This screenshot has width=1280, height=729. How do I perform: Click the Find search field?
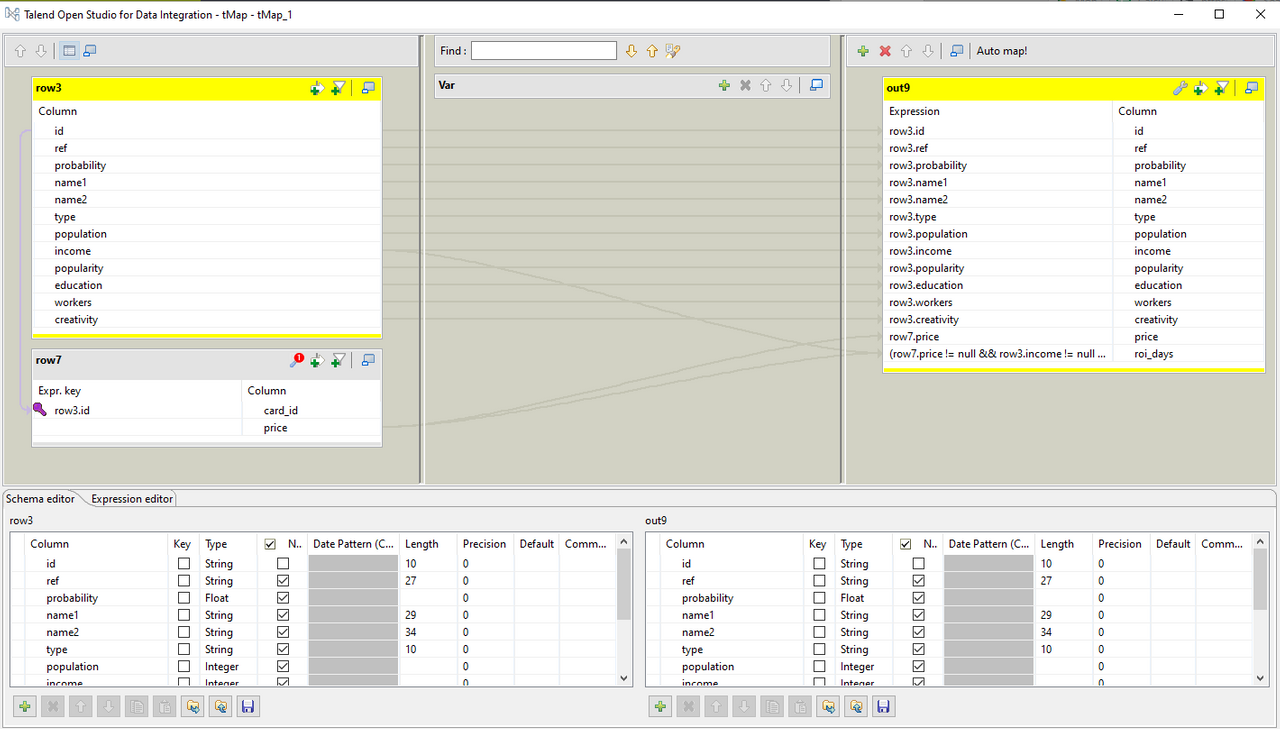point(544,51)
